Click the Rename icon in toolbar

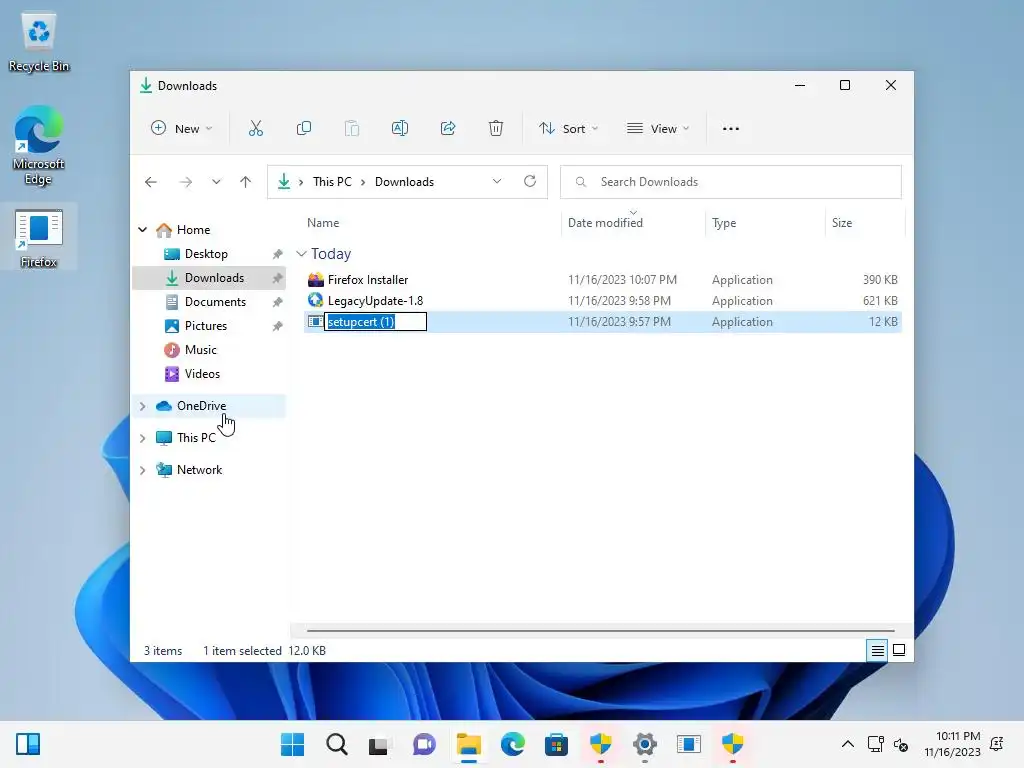point(400,129)
